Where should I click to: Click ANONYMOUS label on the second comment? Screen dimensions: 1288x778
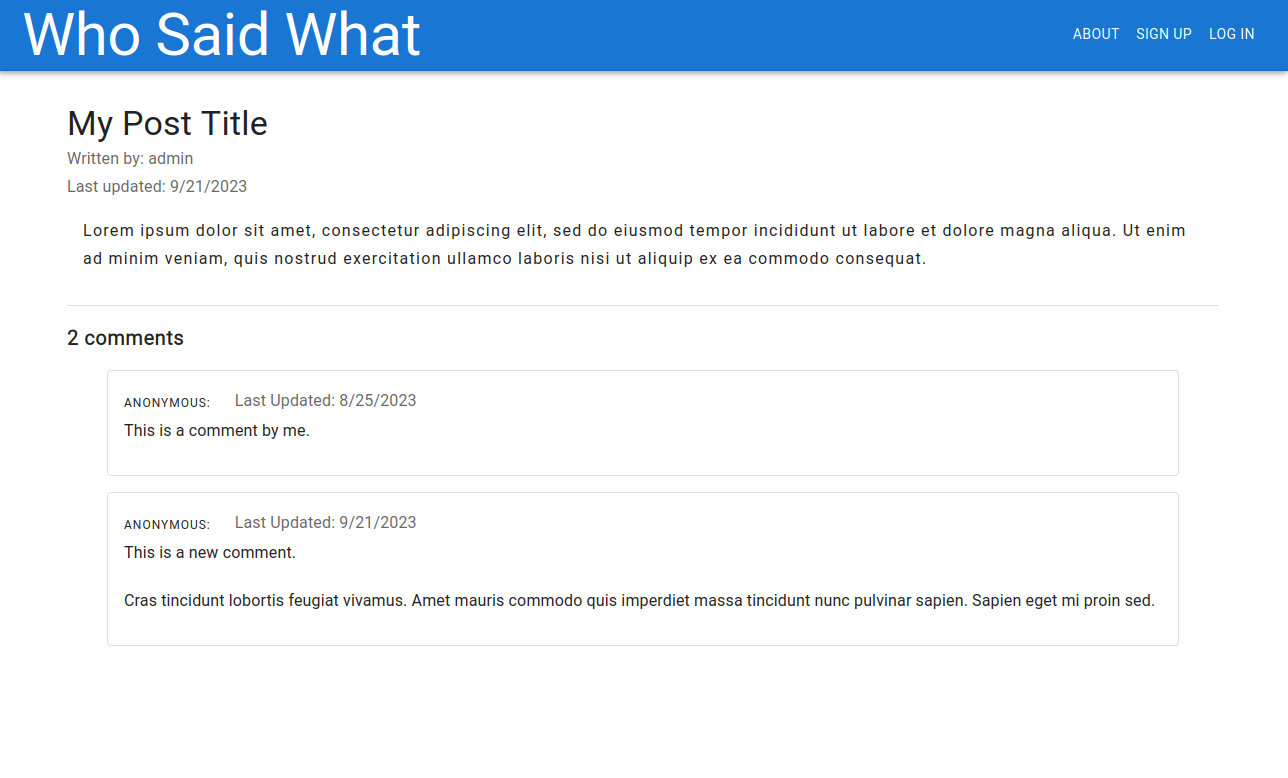tap(166, 524)
